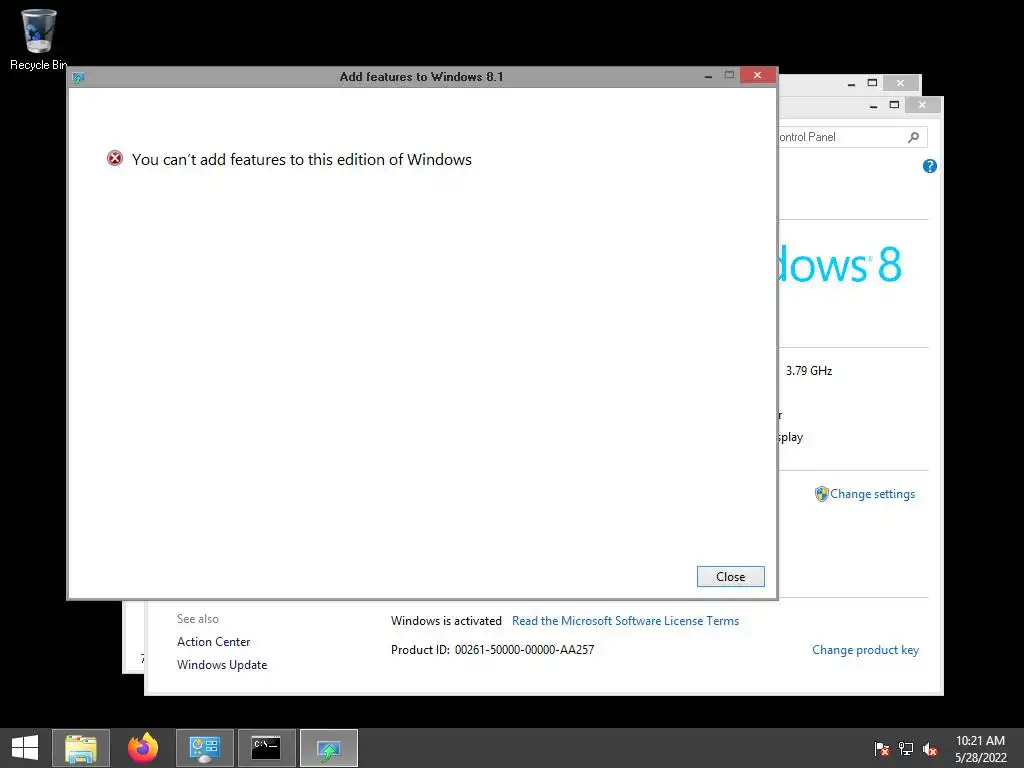The height and width of the screenshot is (768, 1024).
Task: Click the Close button in Add features dialog
Action: point(730,577)
